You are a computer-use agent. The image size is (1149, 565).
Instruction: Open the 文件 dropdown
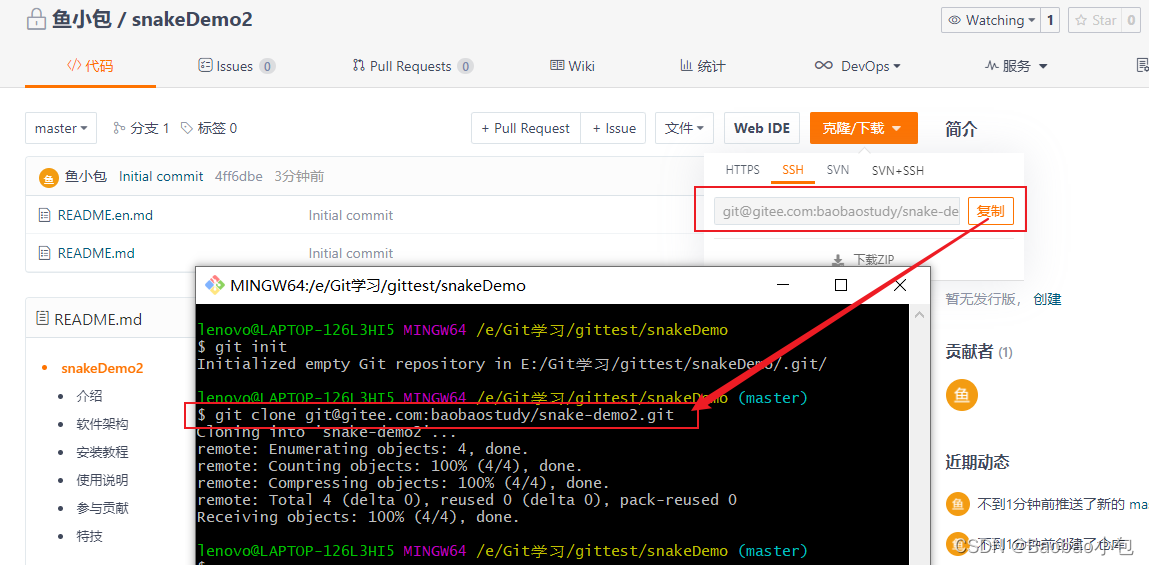click(684, 128)
